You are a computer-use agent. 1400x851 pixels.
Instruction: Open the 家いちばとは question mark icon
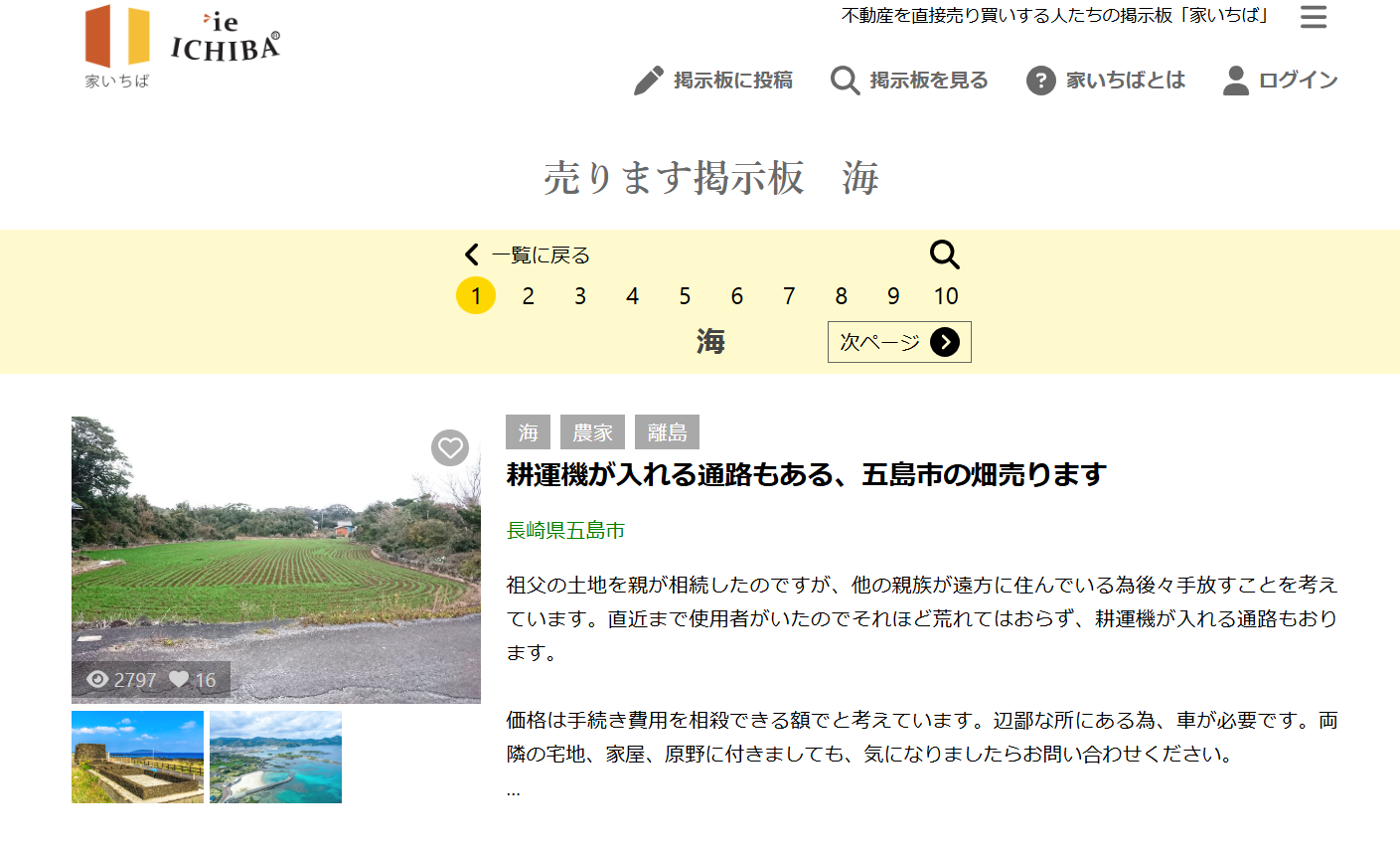point(1040,81)
